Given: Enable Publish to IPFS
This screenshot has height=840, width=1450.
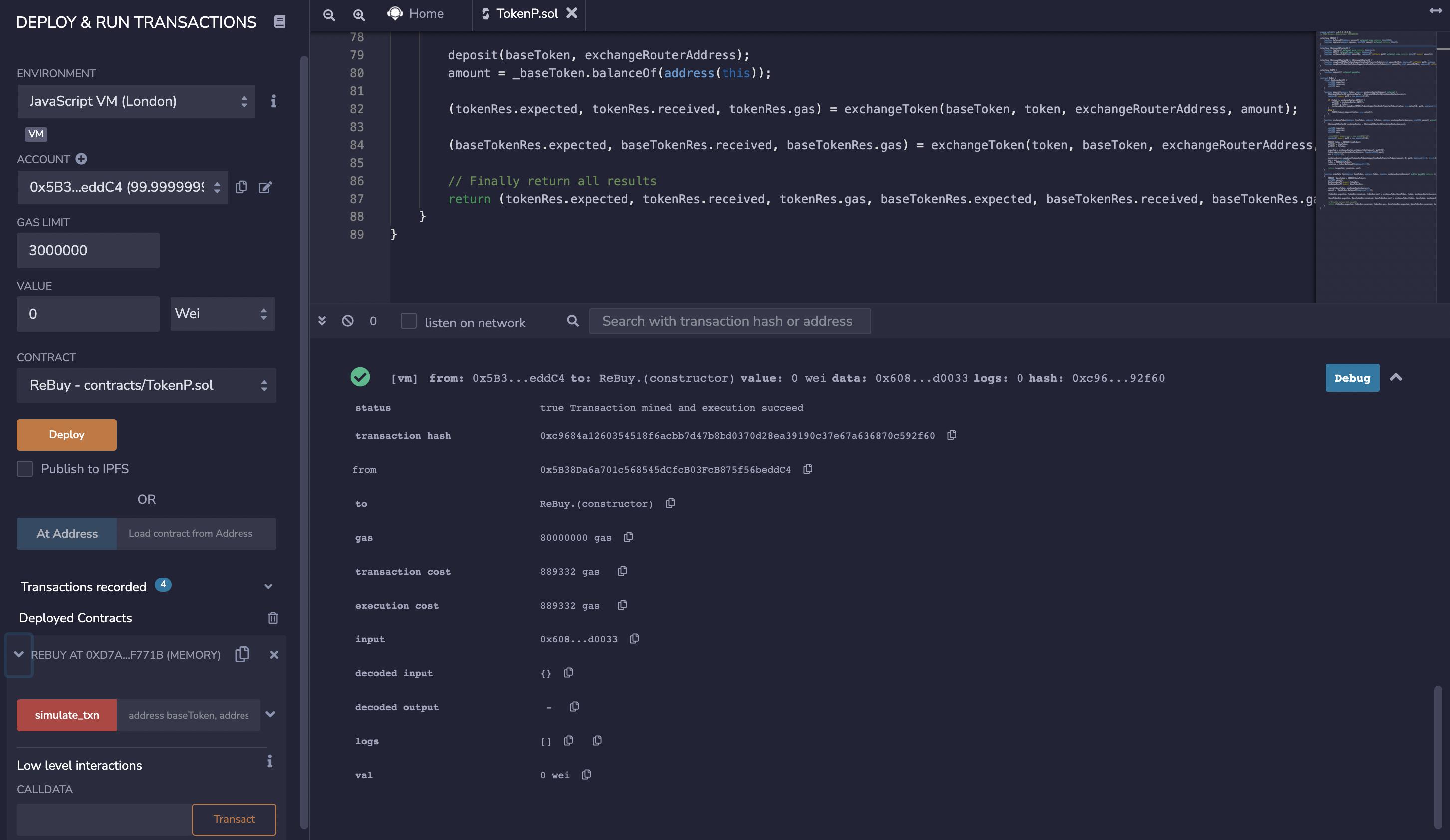Looking at the screenshot, I should tap(25, 469).
